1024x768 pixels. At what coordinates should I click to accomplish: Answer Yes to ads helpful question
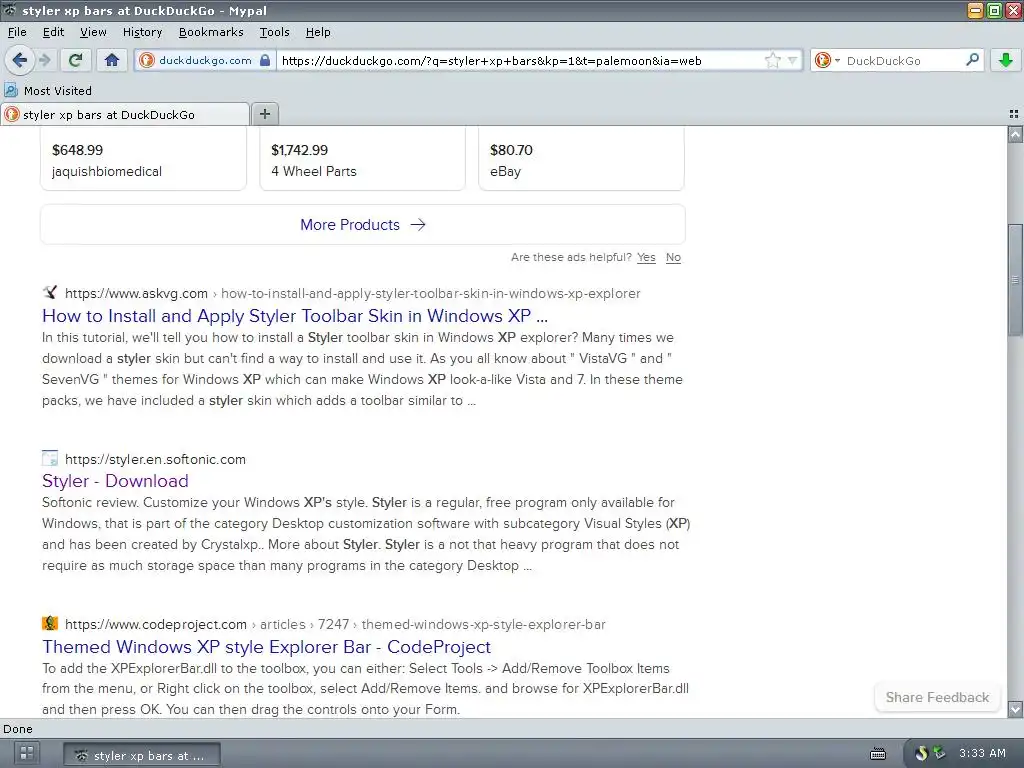pyautogui.click(x=646, y=257)
